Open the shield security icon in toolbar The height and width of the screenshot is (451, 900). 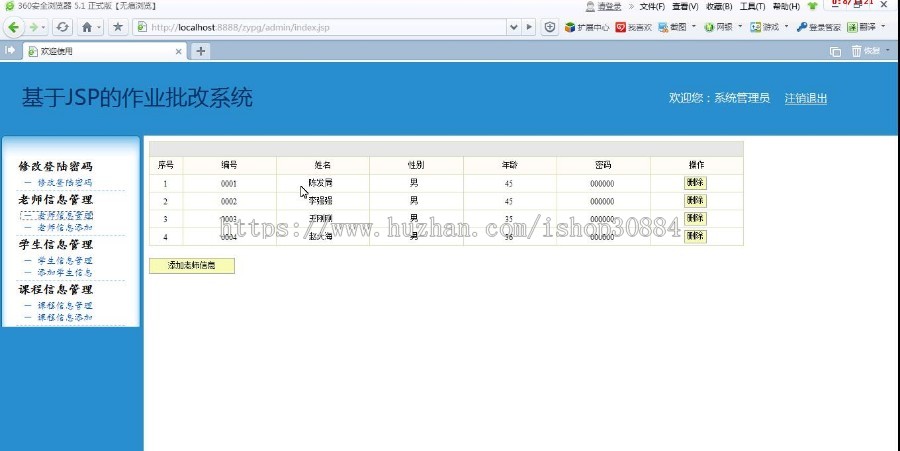549,27
